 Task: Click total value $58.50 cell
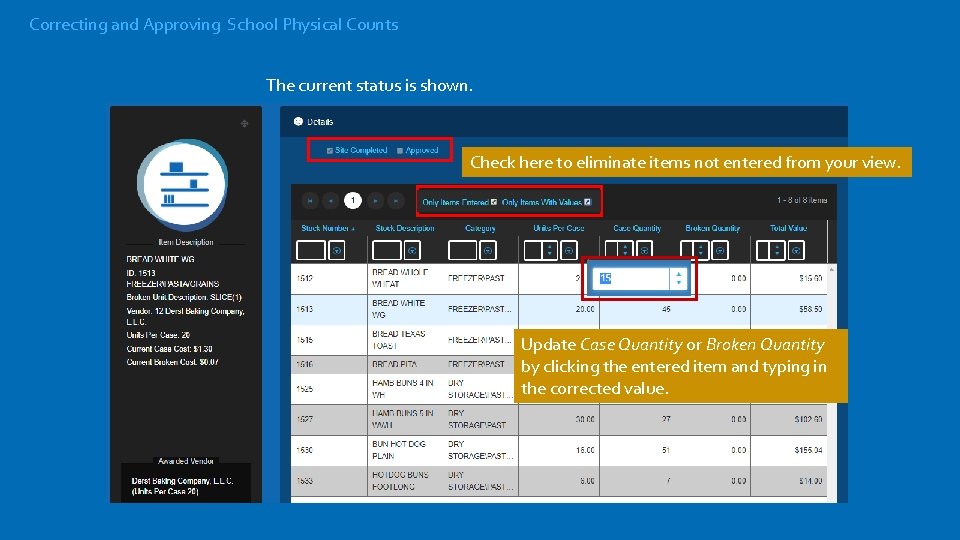811,309
